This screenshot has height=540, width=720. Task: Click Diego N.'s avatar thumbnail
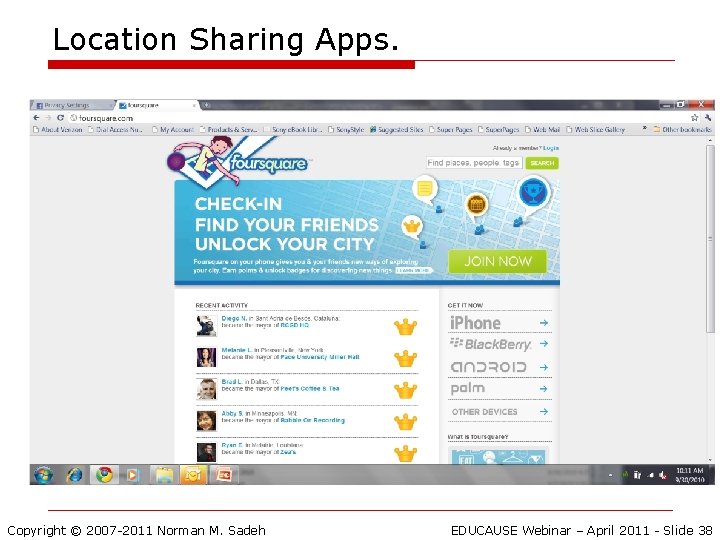click(x=206, y=326)
